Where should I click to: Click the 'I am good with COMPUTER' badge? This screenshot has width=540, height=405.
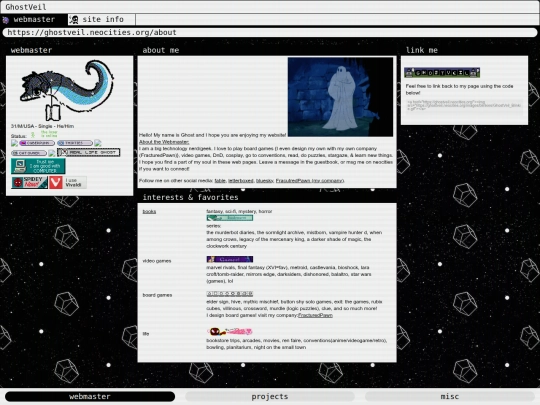tap(38, 166)
